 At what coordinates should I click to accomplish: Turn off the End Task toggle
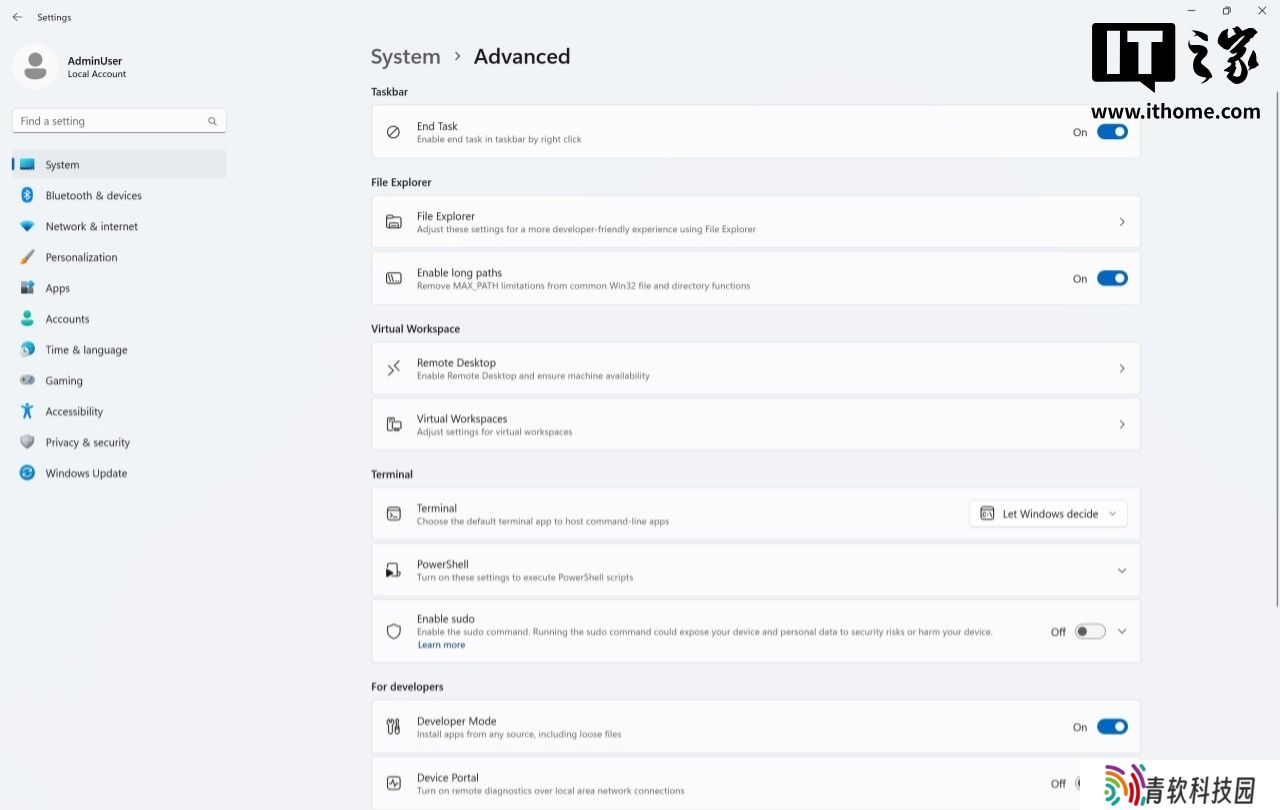1111,132
